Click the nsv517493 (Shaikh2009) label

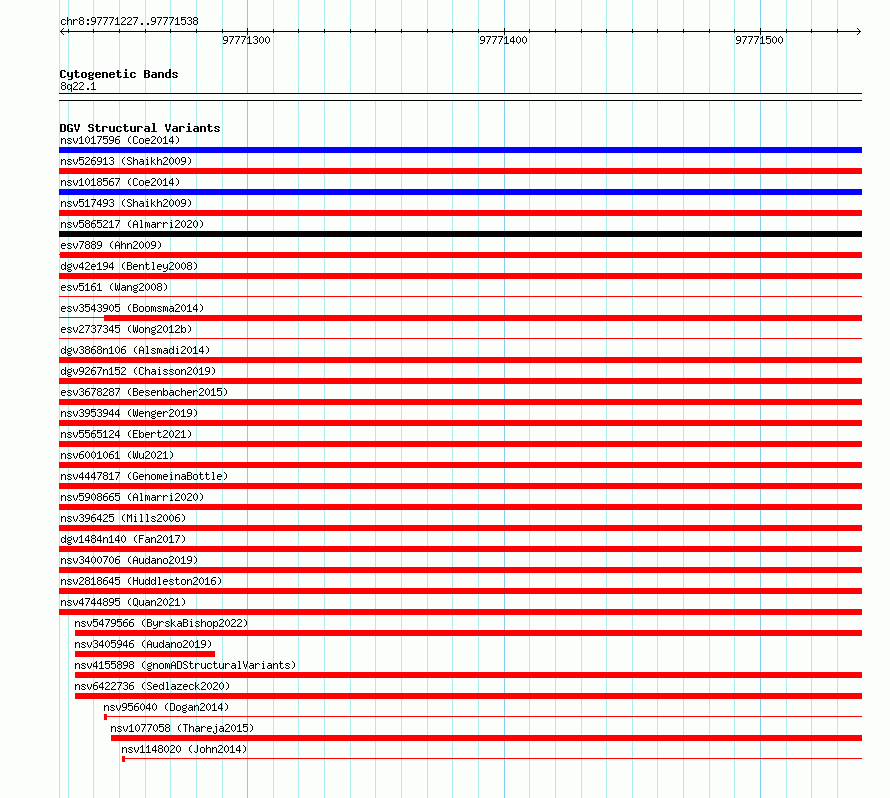[126, 203]
